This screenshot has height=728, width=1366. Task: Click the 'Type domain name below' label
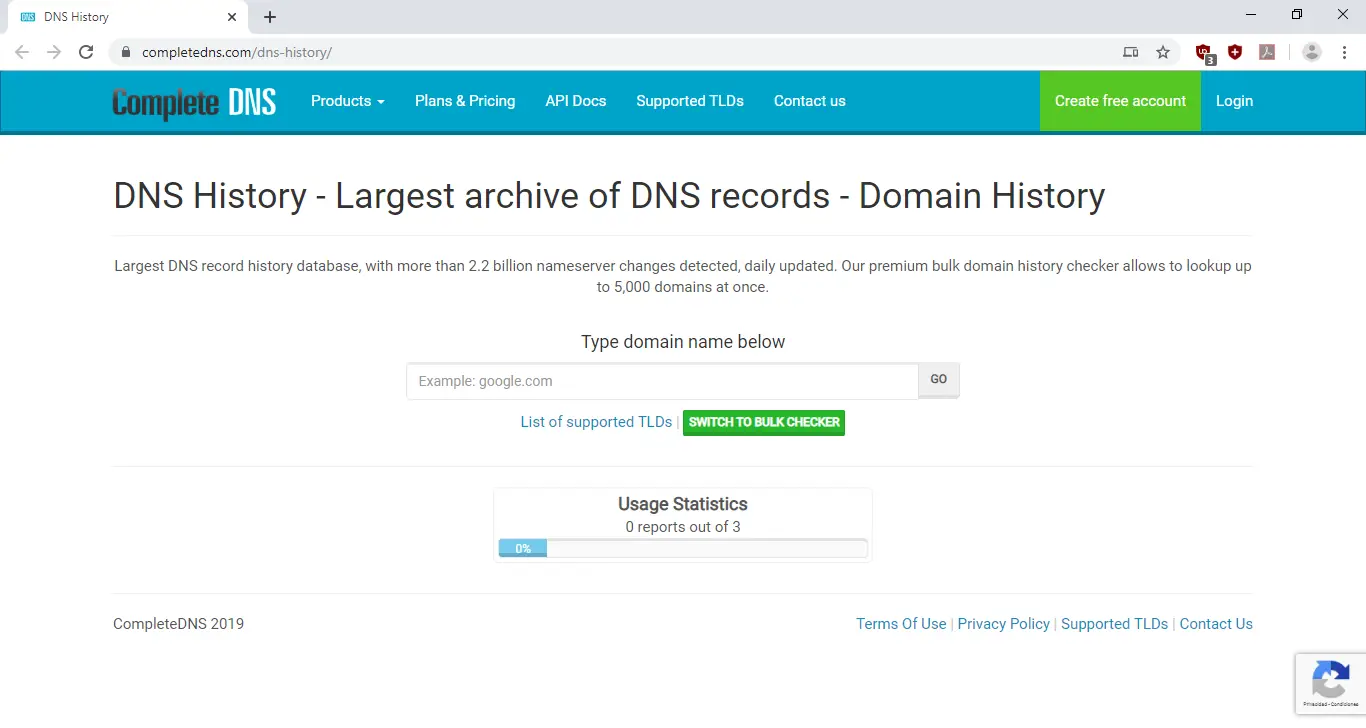(683, 342)
